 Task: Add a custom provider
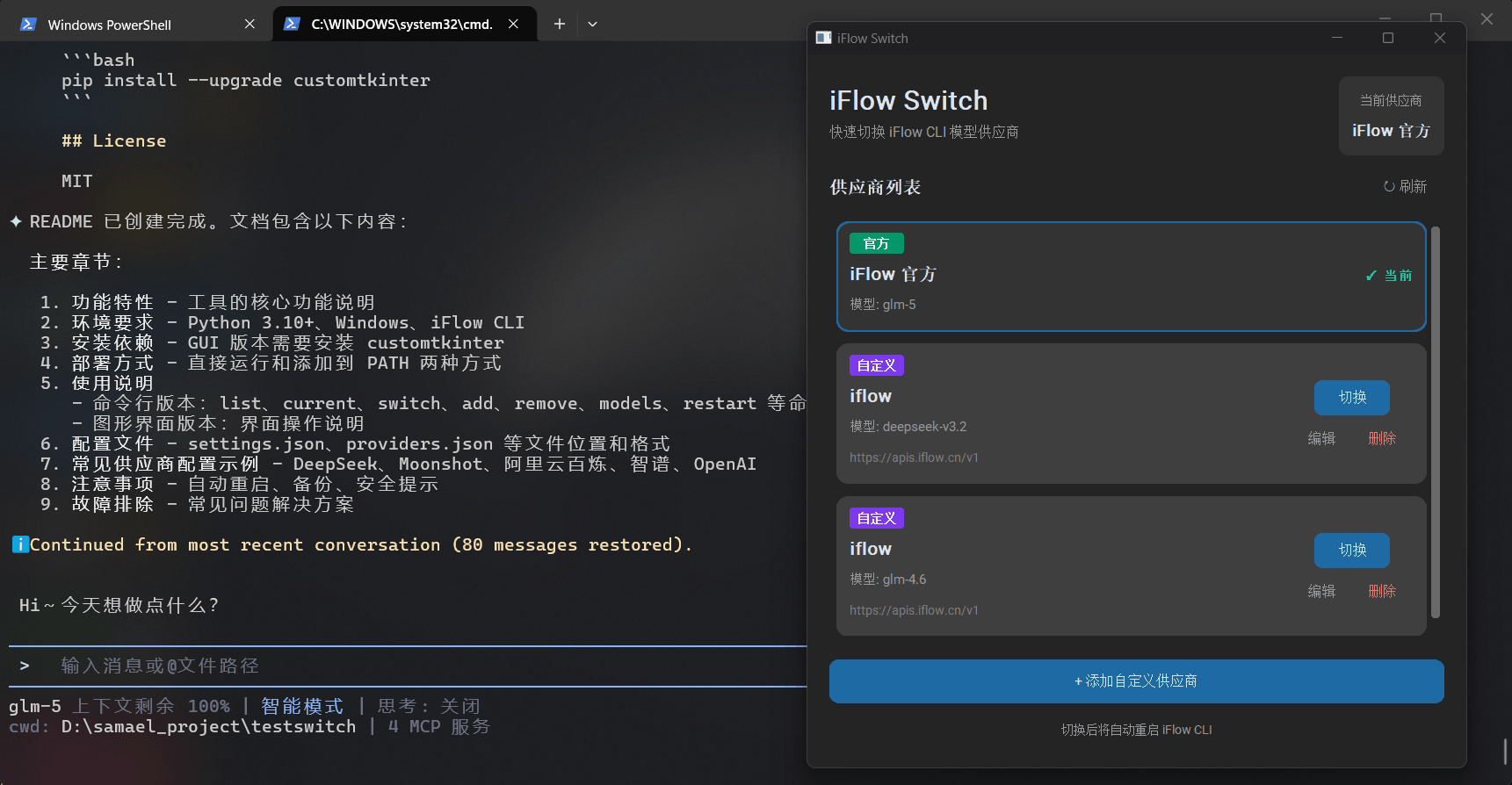[x=1136, y=681]
